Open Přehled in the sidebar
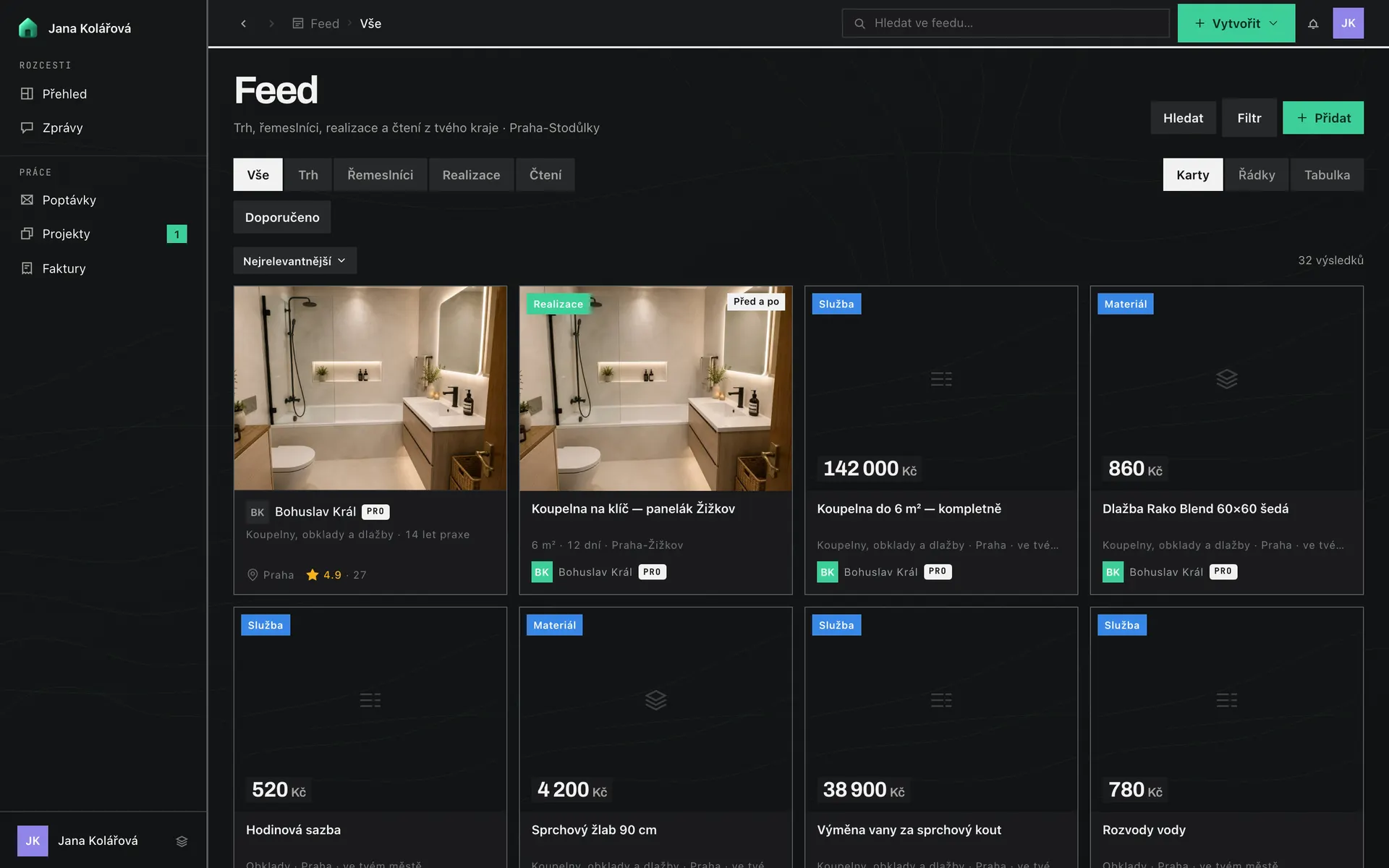The width and height of the screenshot is (1389, 868). [x=103, y=93]
